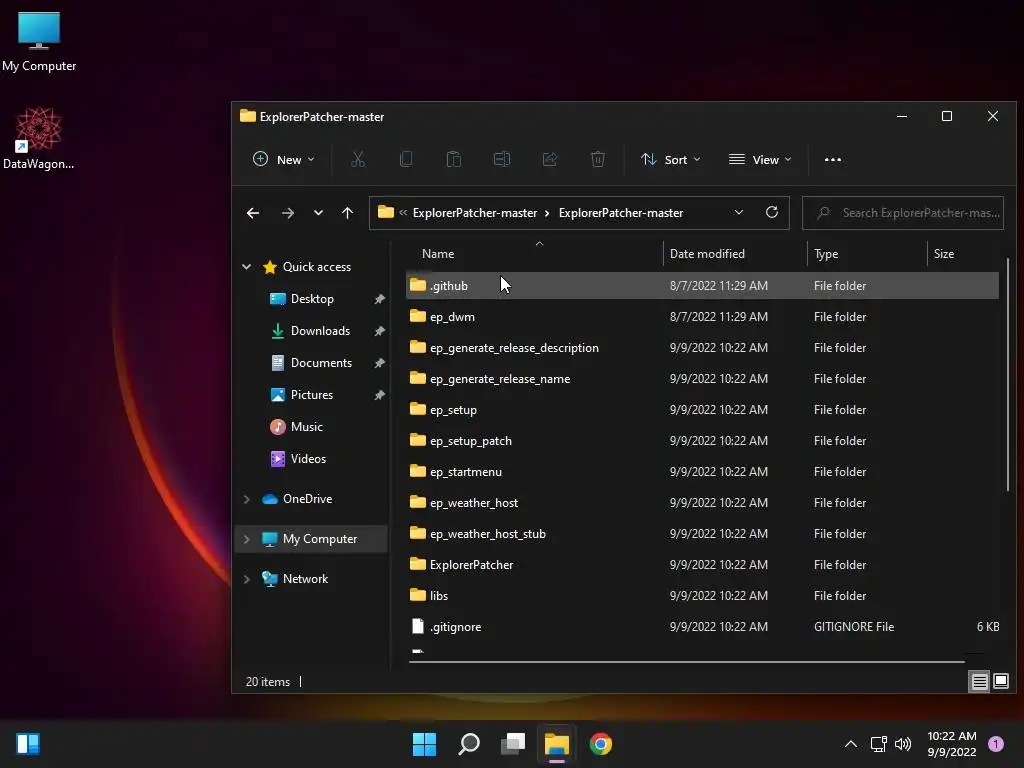Open taskbar Search magnifier
The height and width of the screenshot is (768, 1024).
click(469, 744)
